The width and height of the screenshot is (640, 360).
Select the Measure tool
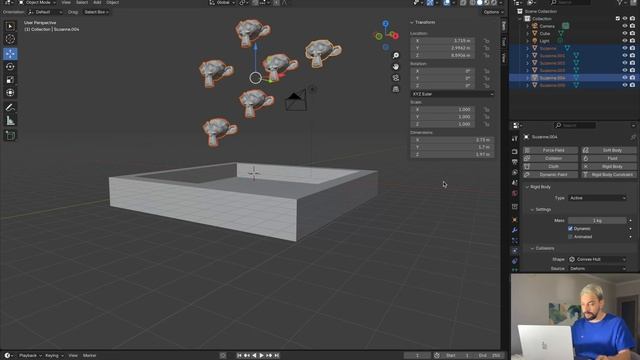pos(10,120)
